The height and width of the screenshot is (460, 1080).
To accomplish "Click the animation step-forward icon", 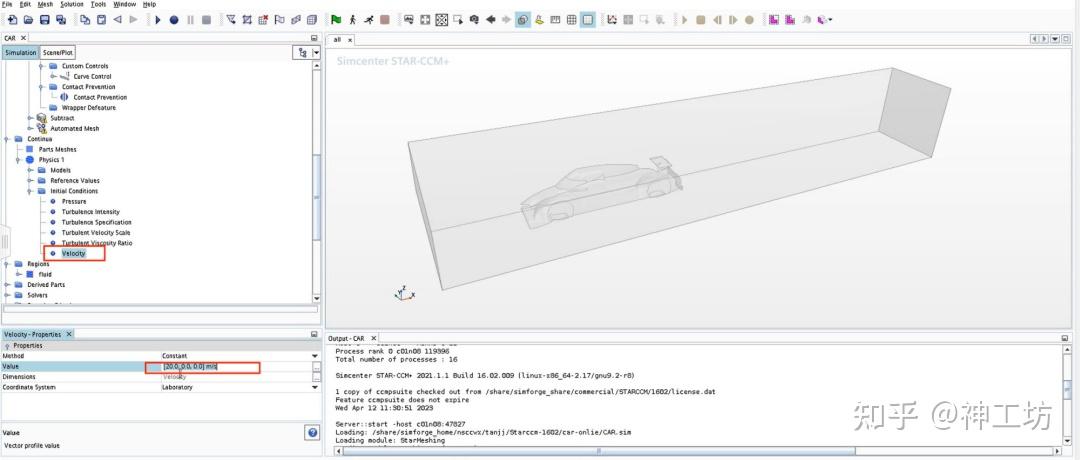I will [x=733, y=20].
